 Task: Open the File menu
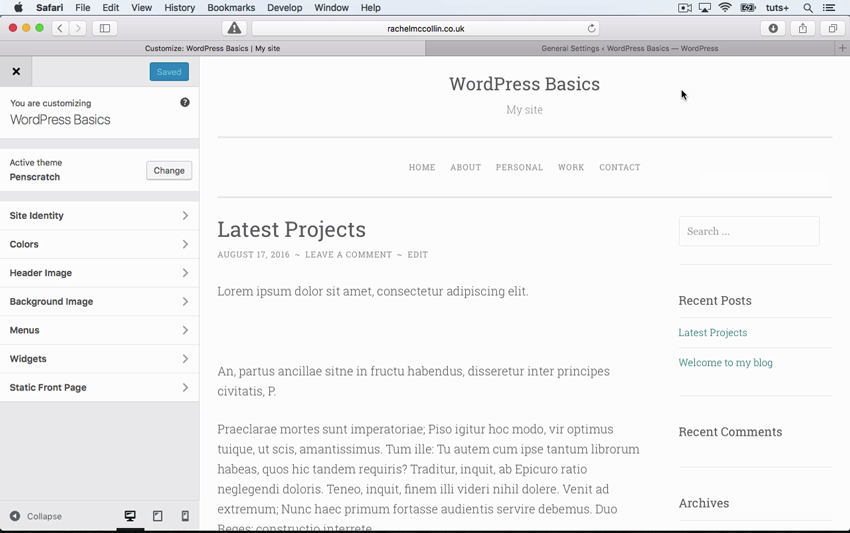(82, 8)
